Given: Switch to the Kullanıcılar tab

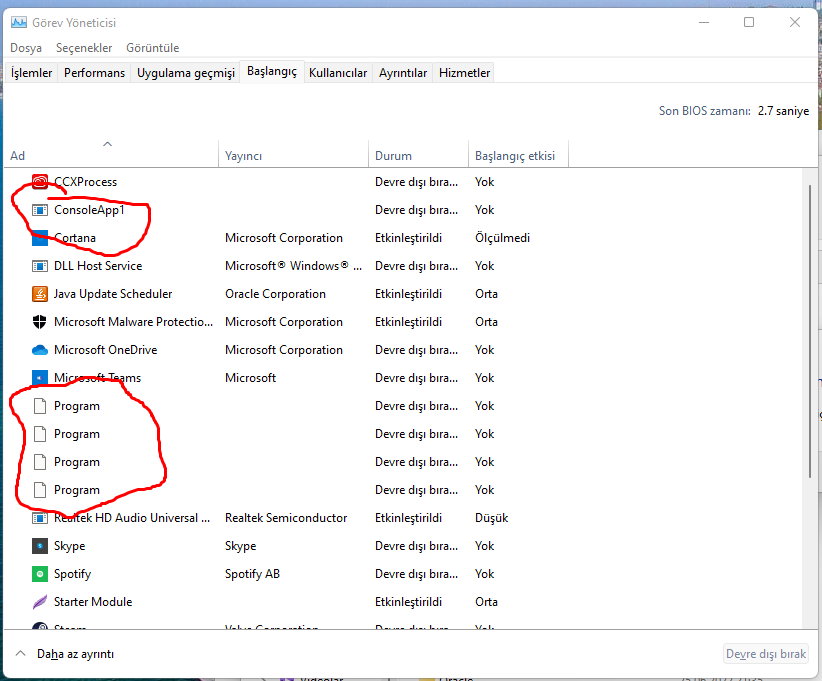Looking at the screenshot, I should click(x=338, y=73).
